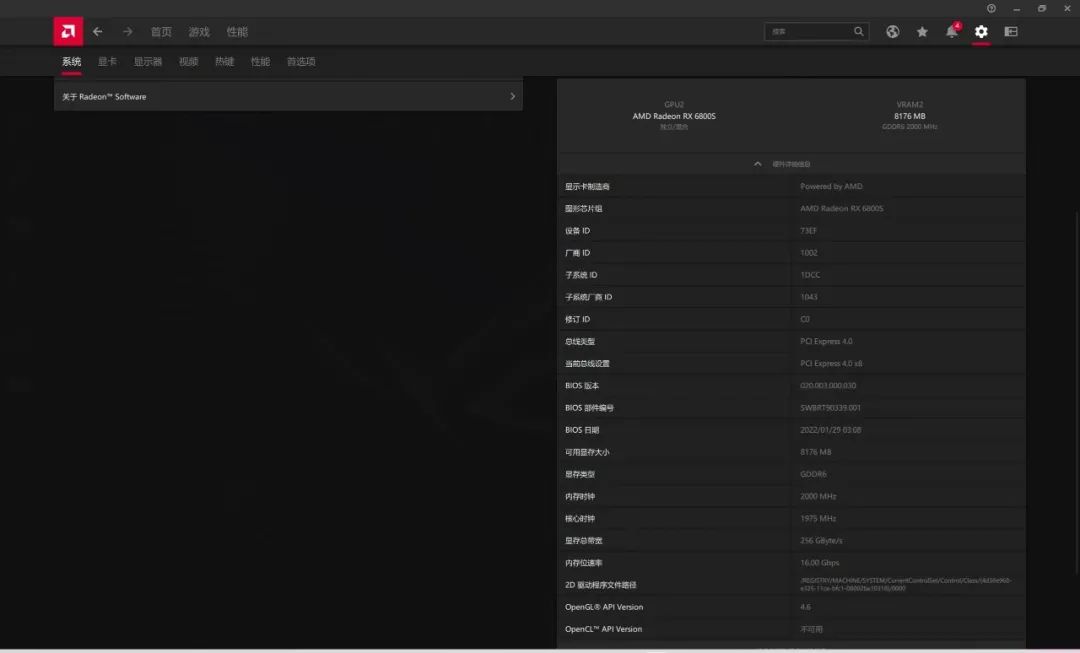Open the web browser globe icon

[x=892, y=32]
